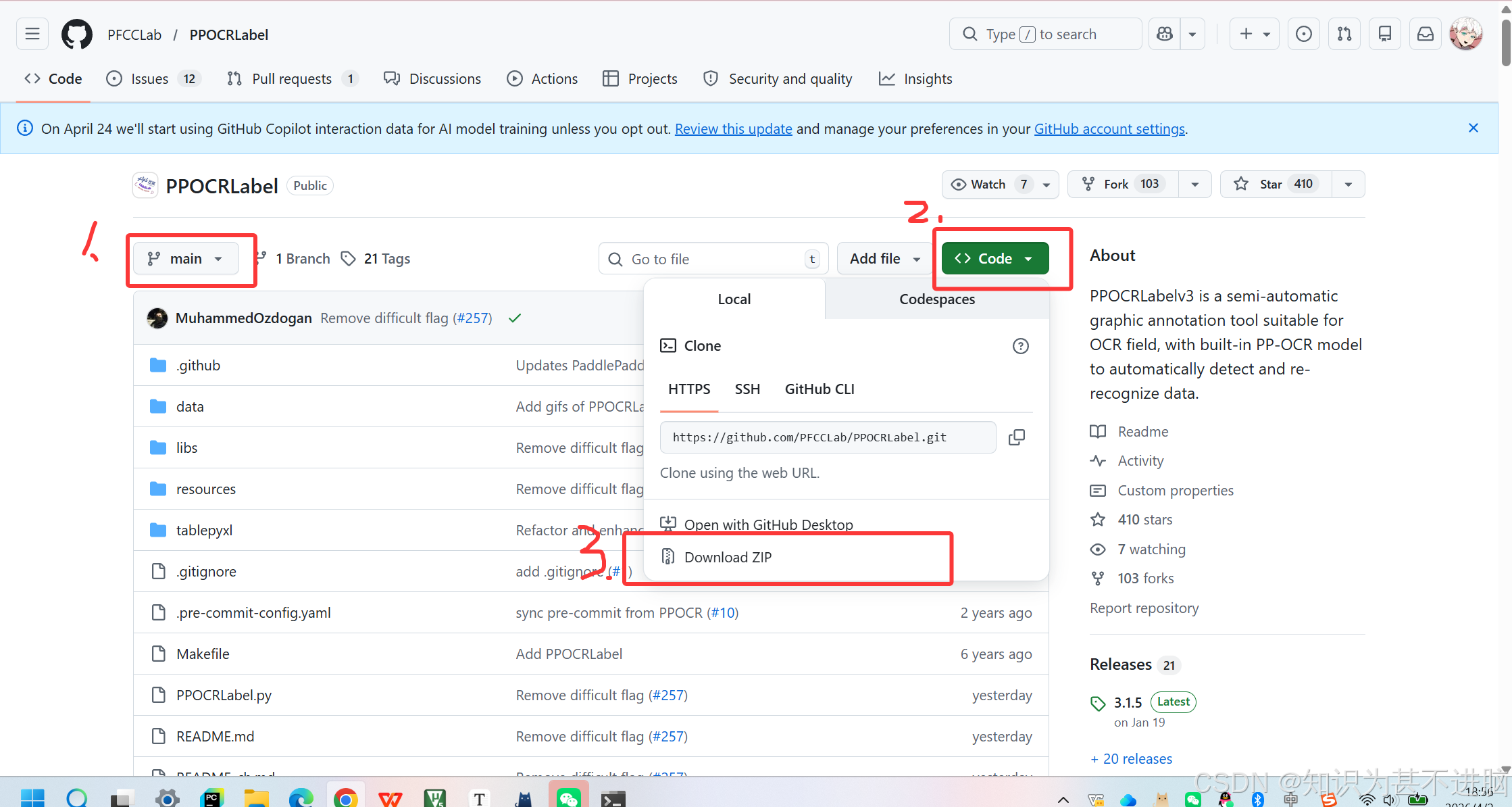
Task: Expand the main branch selector
Action: [x=186, y=259]
